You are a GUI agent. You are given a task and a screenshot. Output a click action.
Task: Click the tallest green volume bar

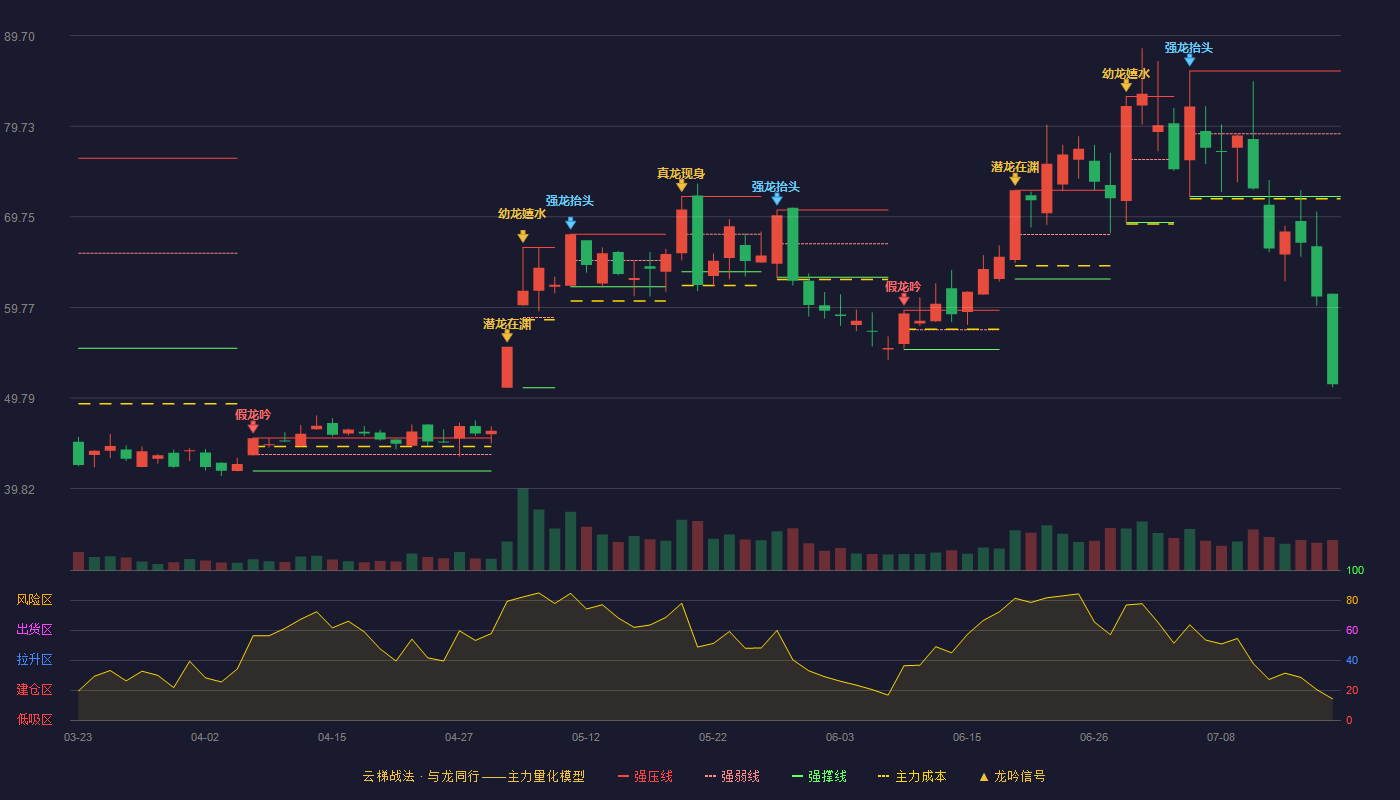523,529
